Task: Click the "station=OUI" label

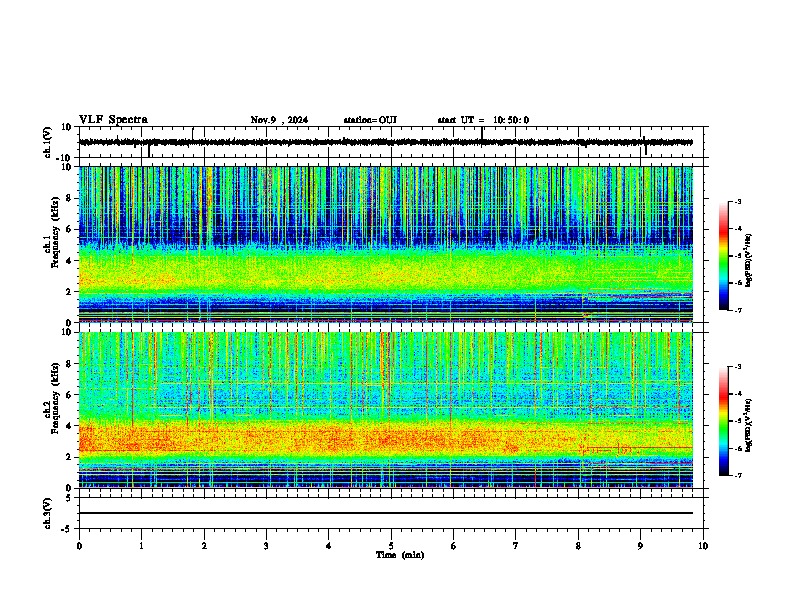Action: 370,120
